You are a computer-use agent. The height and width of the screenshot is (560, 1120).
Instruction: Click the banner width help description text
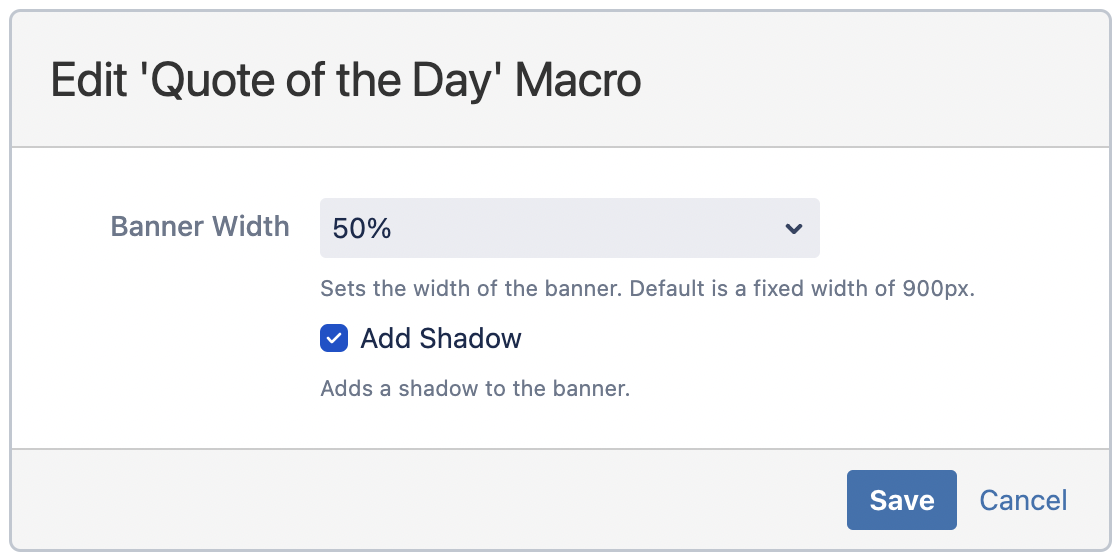coord(647,290)
